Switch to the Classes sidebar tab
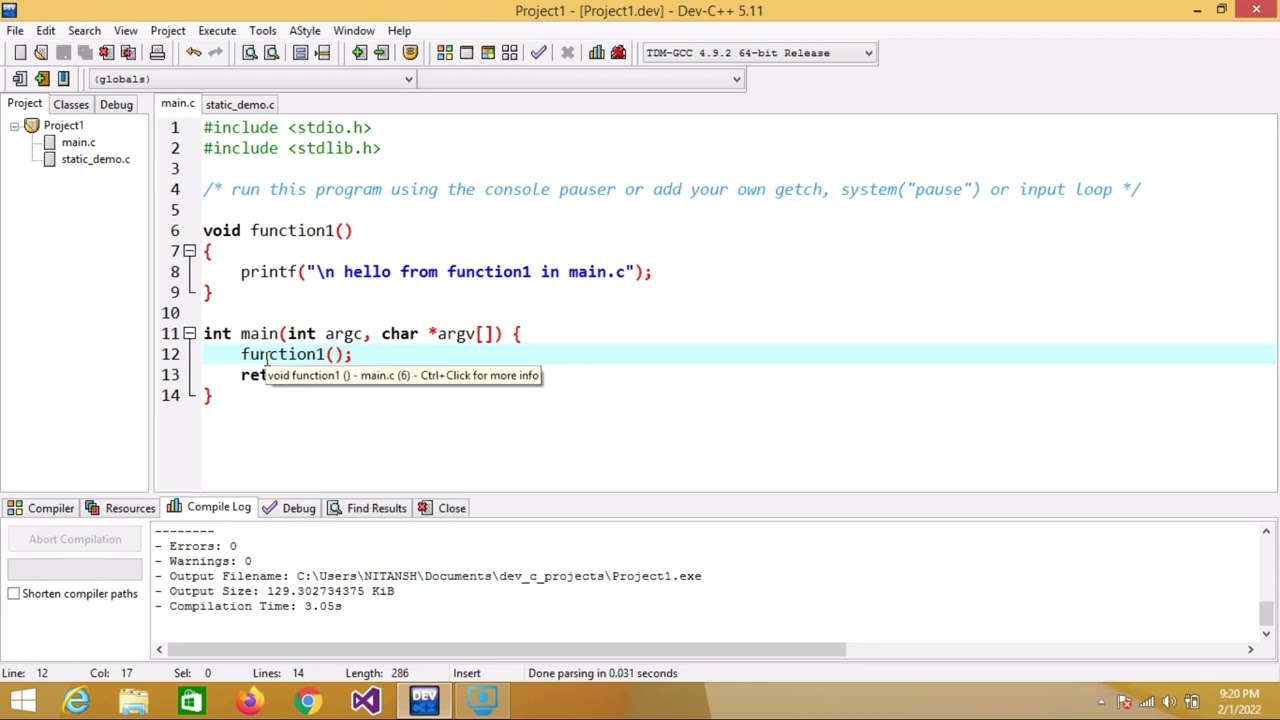1280x720 pixels. coord(71,105)
